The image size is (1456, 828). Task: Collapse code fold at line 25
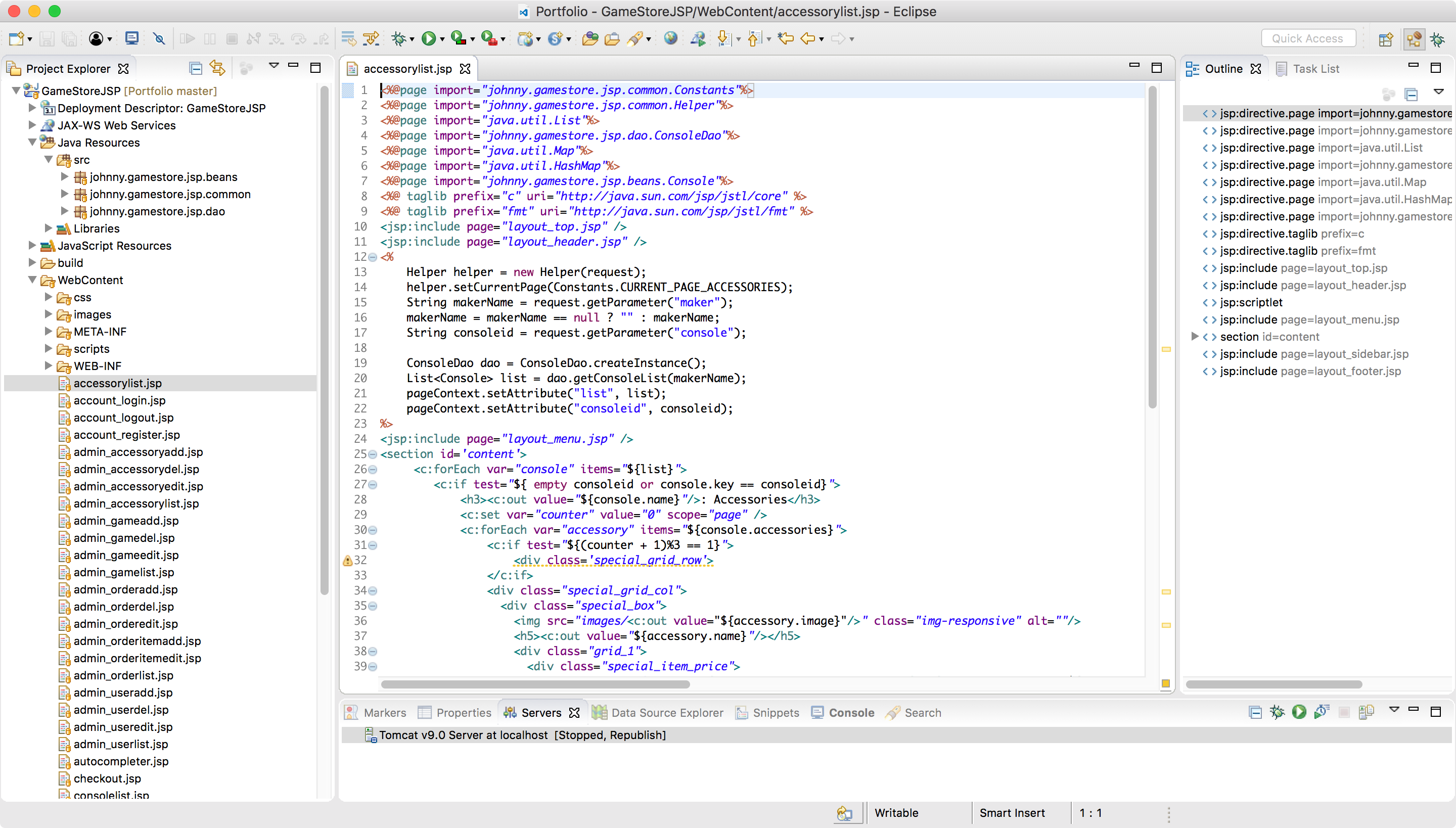(x=373, y=454)
